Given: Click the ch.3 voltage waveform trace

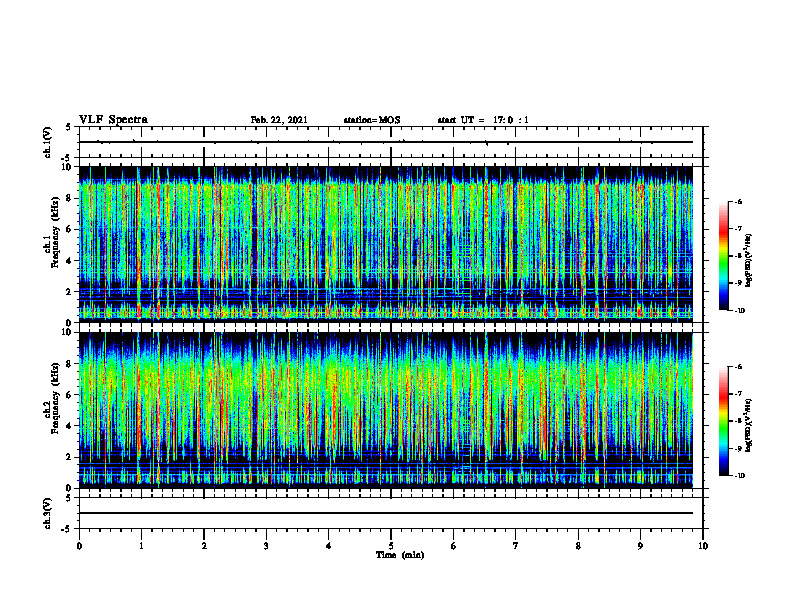Looking at the screenshot, I should click(x=386, y=513).
